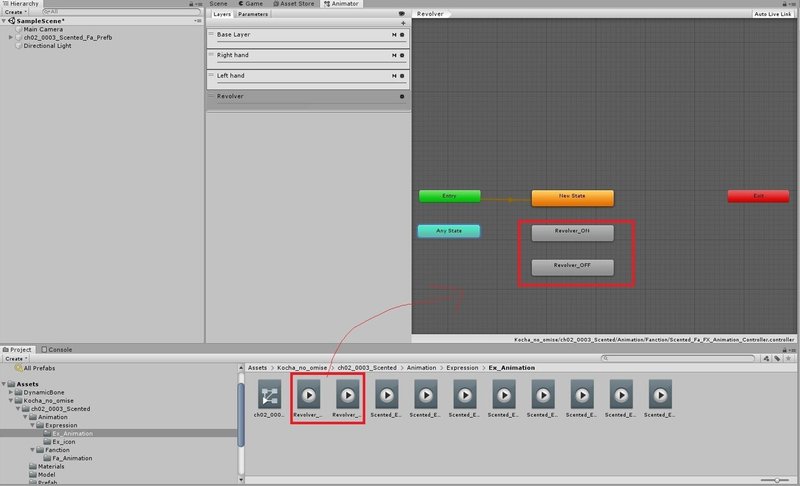Screen dimensions: 800x486
Task: Toggle the Hierarchy panel lock icon
Action: click(x=191, y=4)
